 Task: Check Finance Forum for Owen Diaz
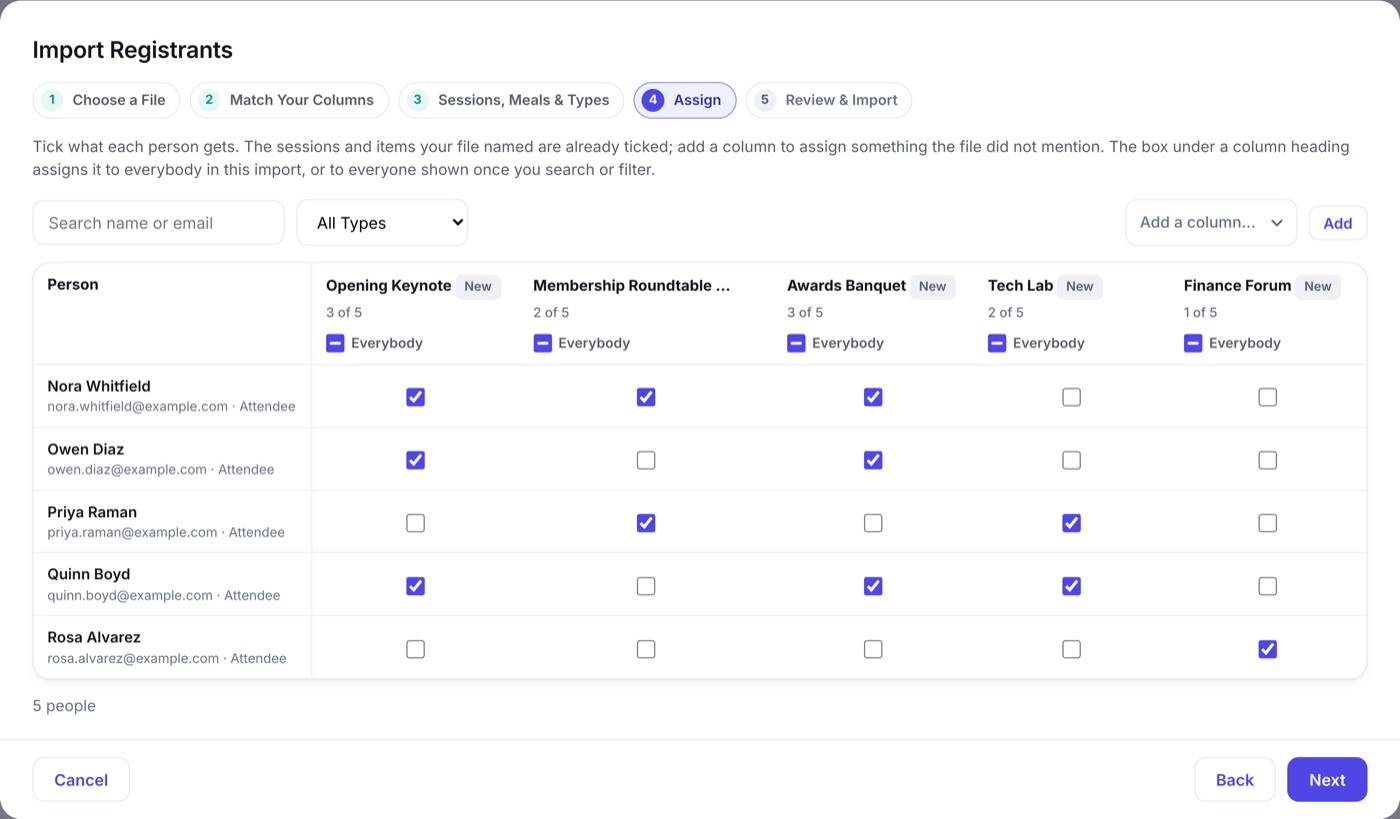1267,460
